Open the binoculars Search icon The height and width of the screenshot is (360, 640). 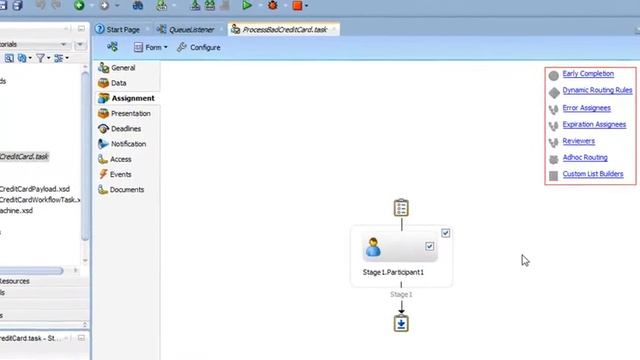pyautogui.click(x=138, y=5)
